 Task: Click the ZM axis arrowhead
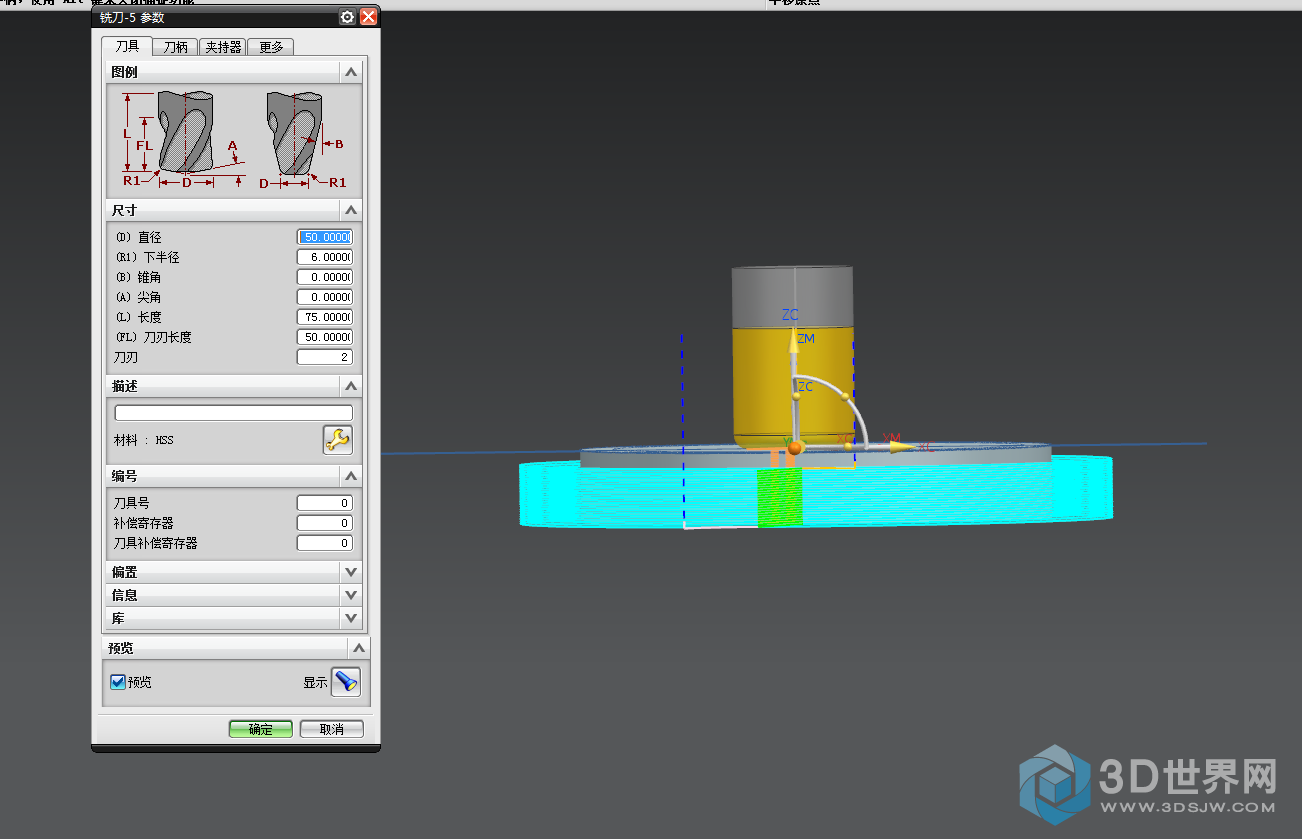click(793, 339)
